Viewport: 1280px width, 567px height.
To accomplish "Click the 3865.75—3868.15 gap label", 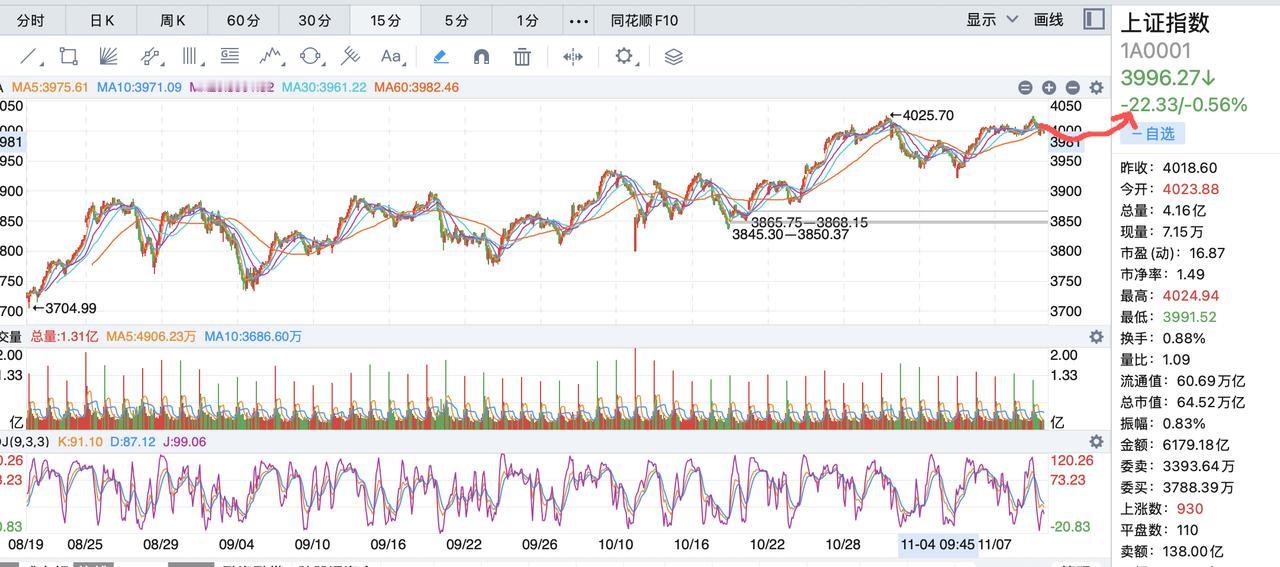I will click(x=809, y=222).
